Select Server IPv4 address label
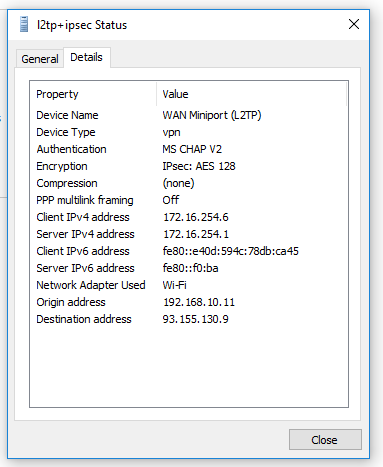383x467 pixels. 86,234
